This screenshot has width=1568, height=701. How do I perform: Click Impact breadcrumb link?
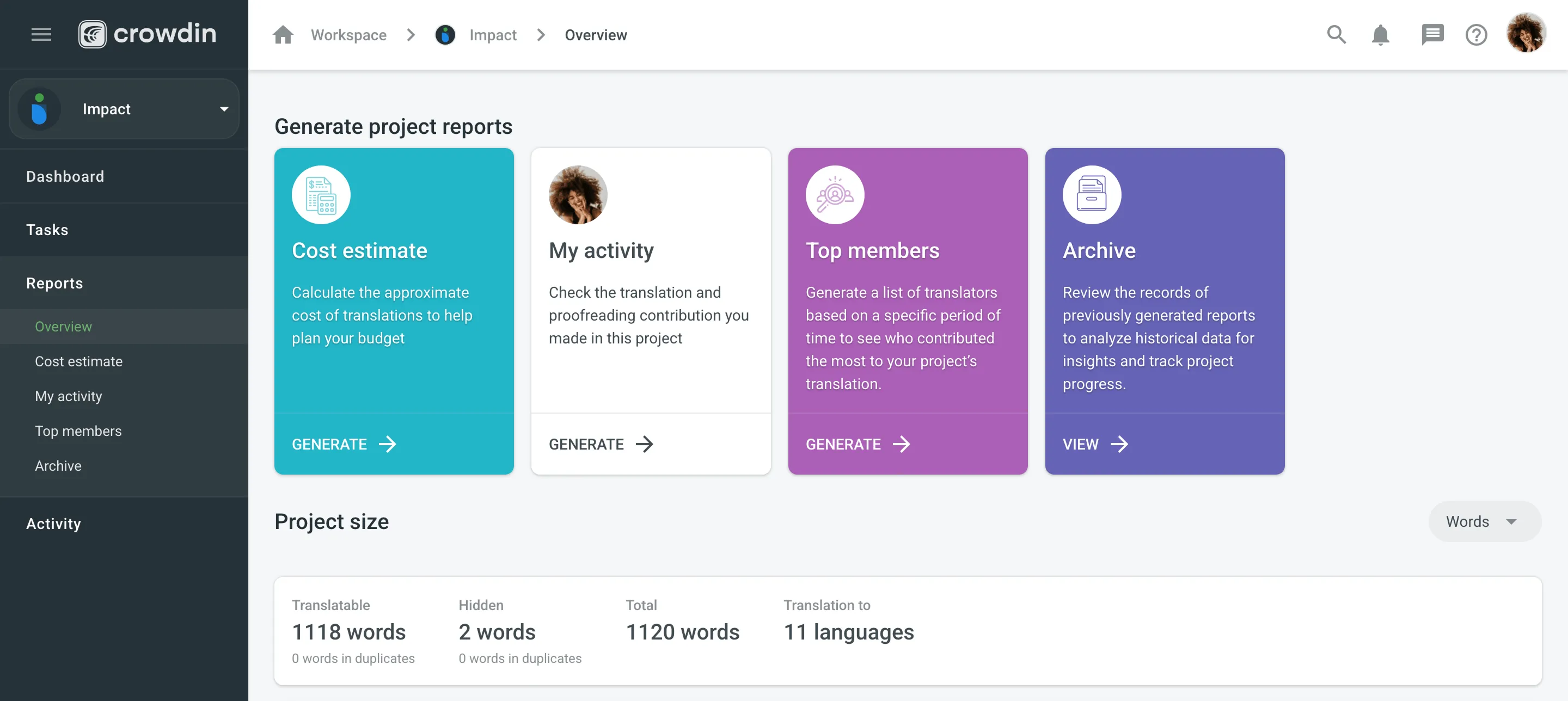point(492,35)
